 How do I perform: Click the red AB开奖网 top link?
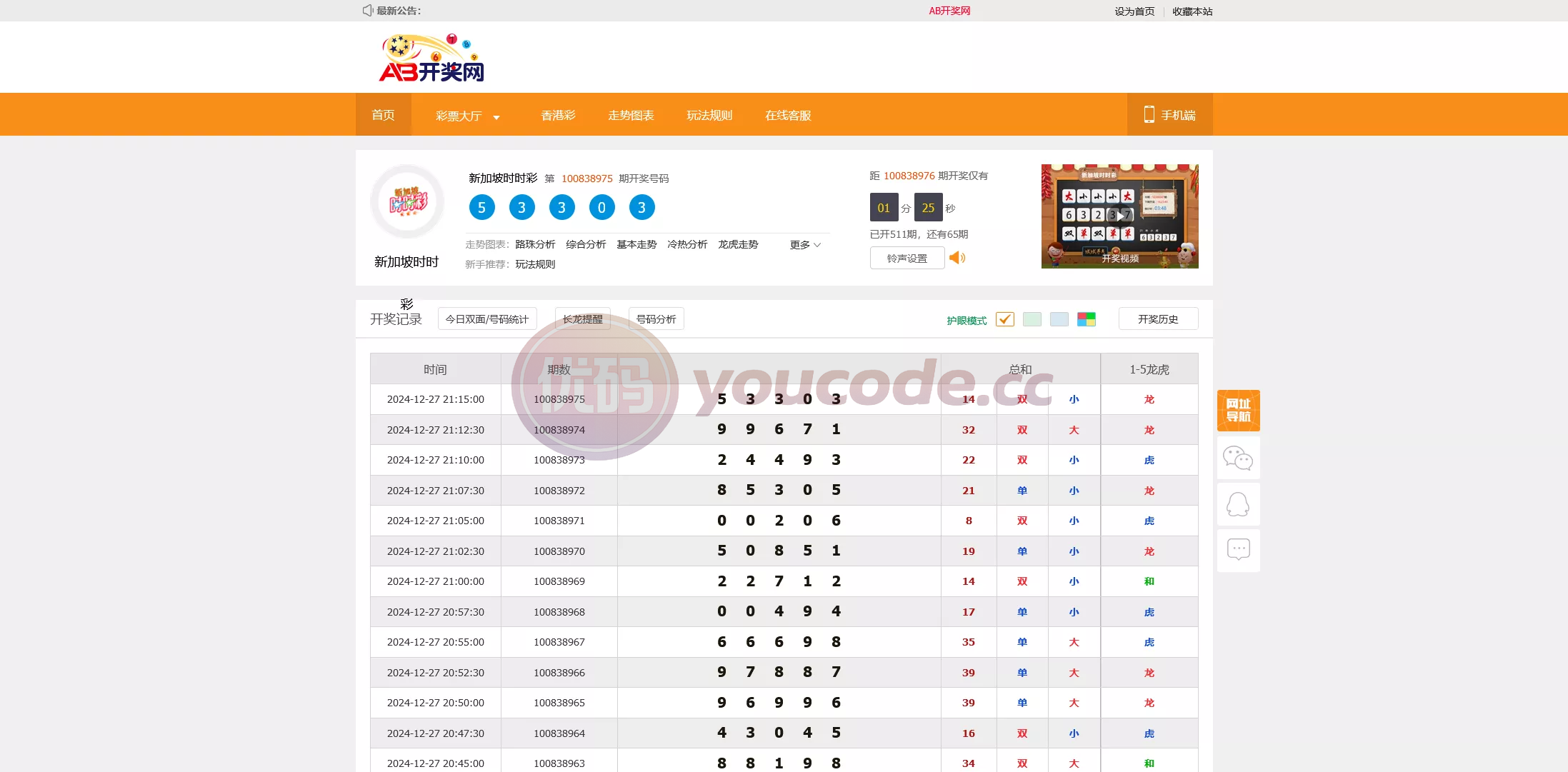(x=949, y=11)
